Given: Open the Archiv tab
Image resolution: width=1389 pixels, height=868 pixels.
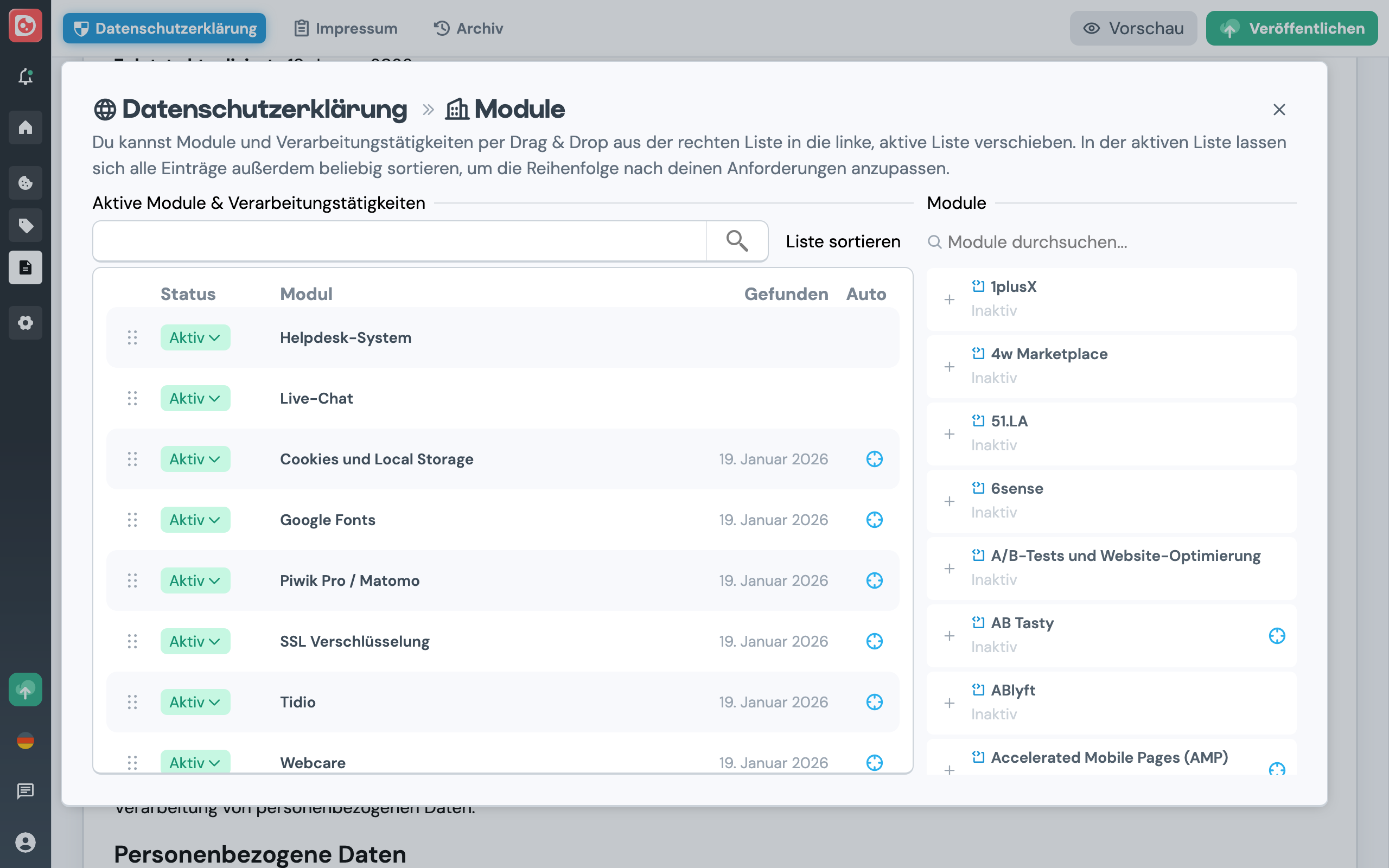Looking at the screenshot, I should click(x=468, y=28).
